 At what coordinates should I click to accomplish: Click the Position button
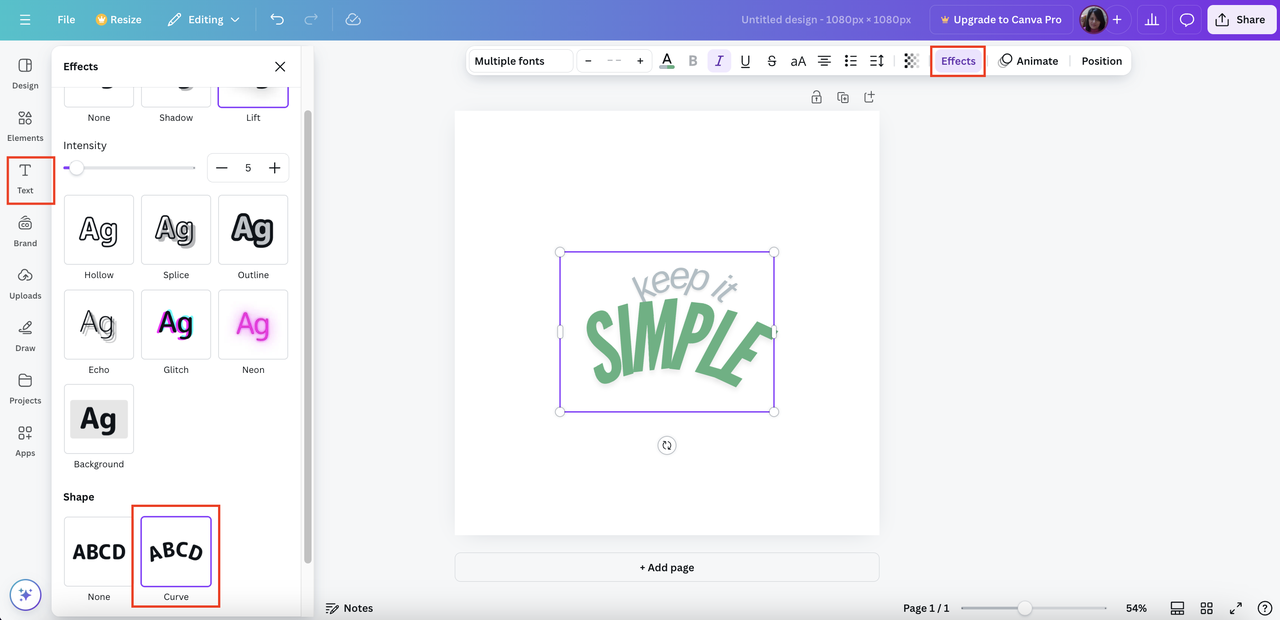tap(1101, 61)
